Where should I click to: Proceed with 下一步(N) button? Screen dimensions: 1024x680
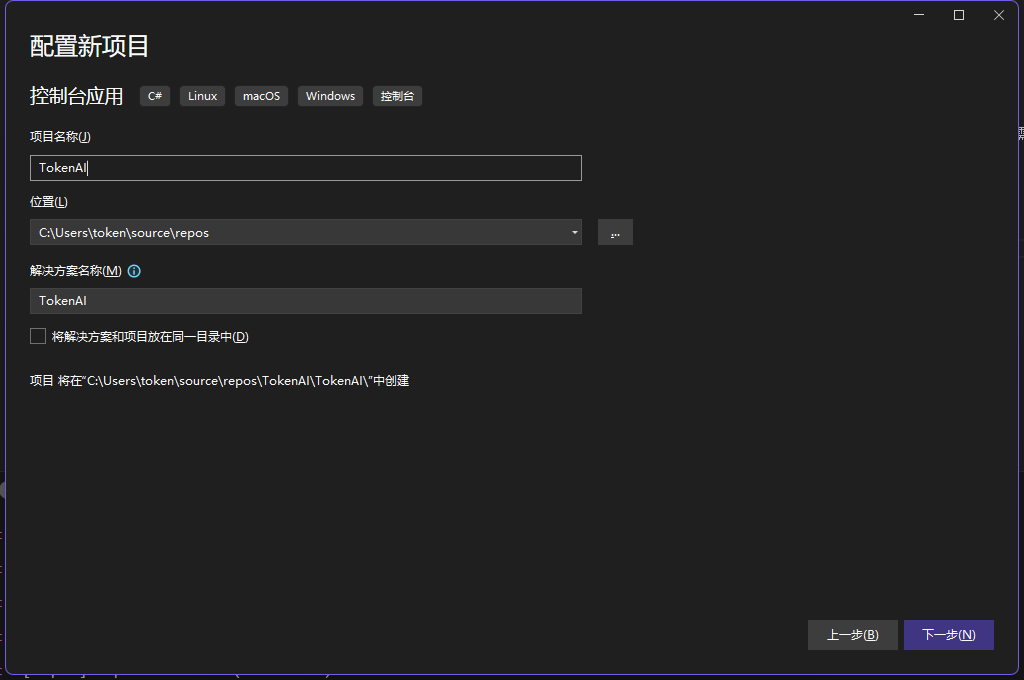tap(948, 635)
